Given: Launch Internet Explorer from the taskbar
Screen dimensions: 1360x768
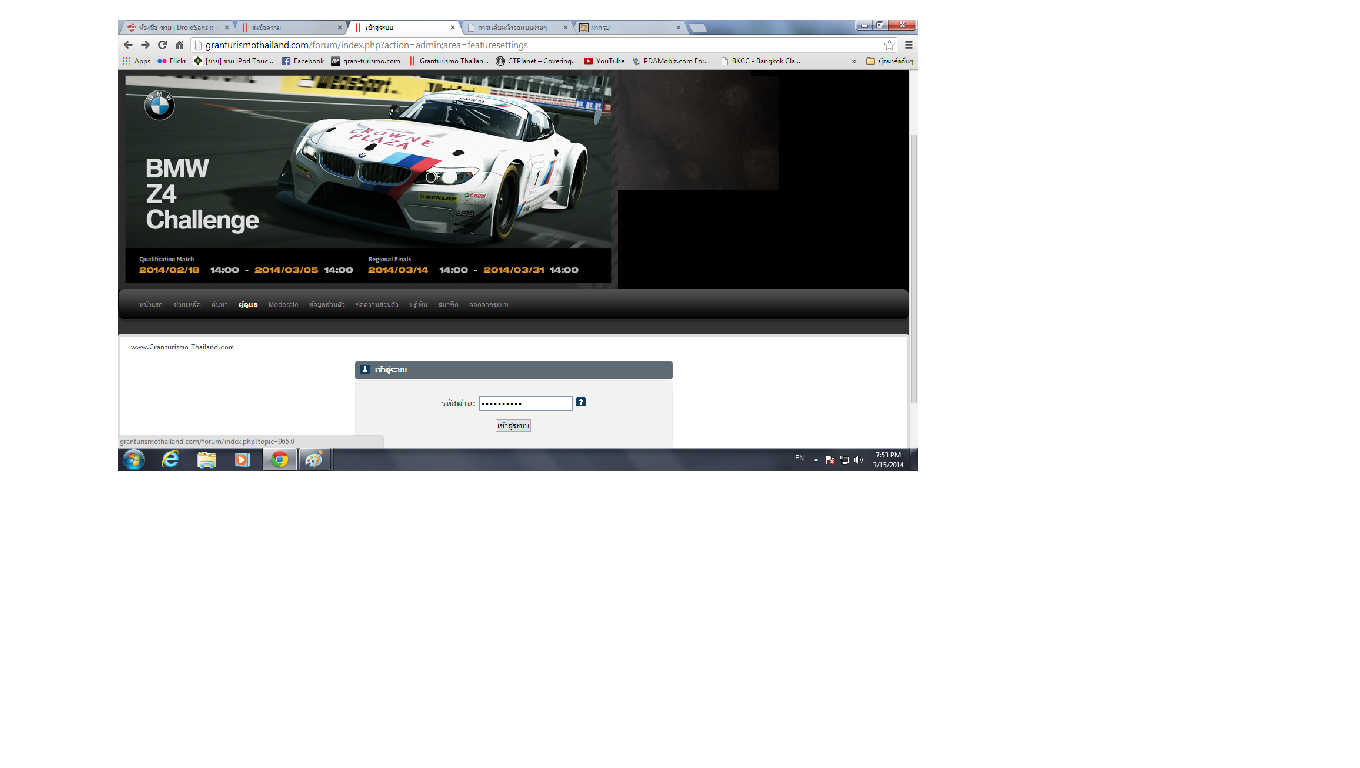Looking at the screenshot, I should (171, 459).
